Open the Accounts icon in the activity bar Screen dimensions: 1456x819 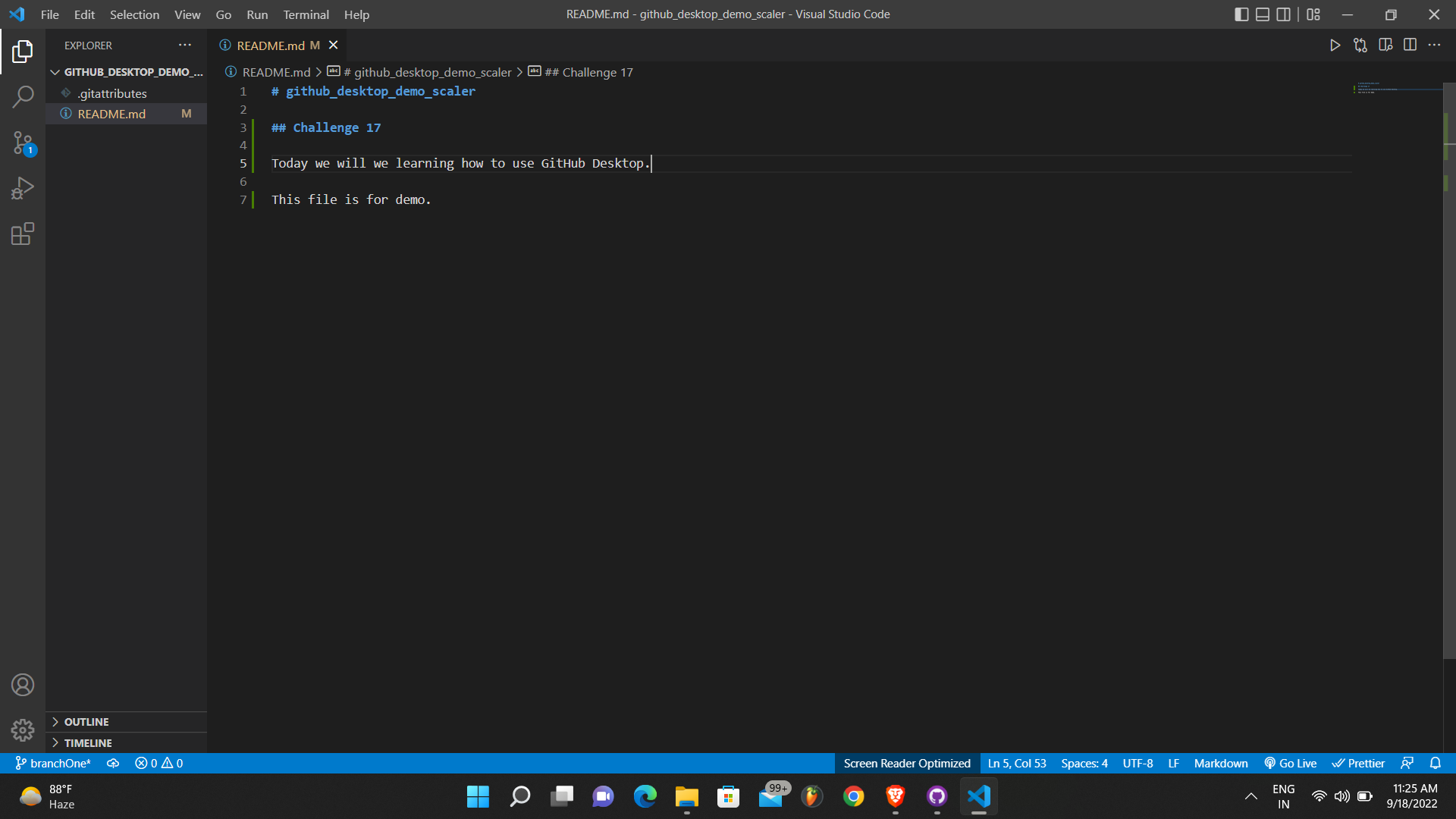pyautogui.click(x=23, y=684)
